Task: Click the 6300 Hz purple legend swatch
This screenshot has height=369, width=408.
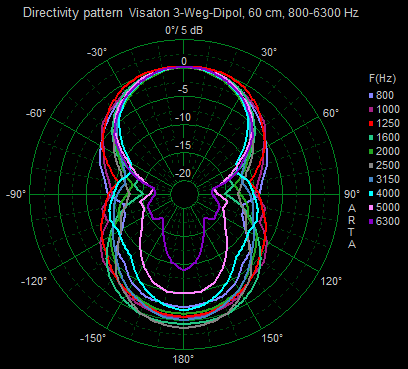Action: [x=371, y=222]
